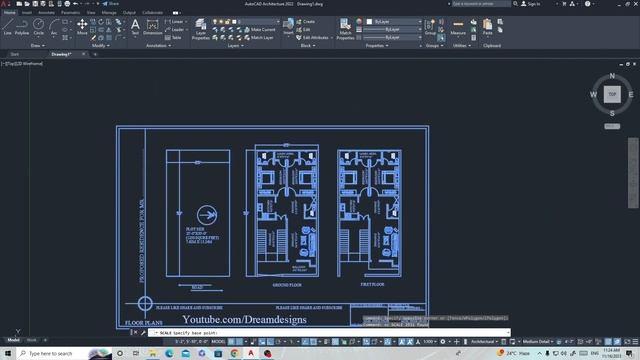Viewport: 640px width, 360px height.
Task: Open the Architectural units dropdown
Action: point(484,342)
